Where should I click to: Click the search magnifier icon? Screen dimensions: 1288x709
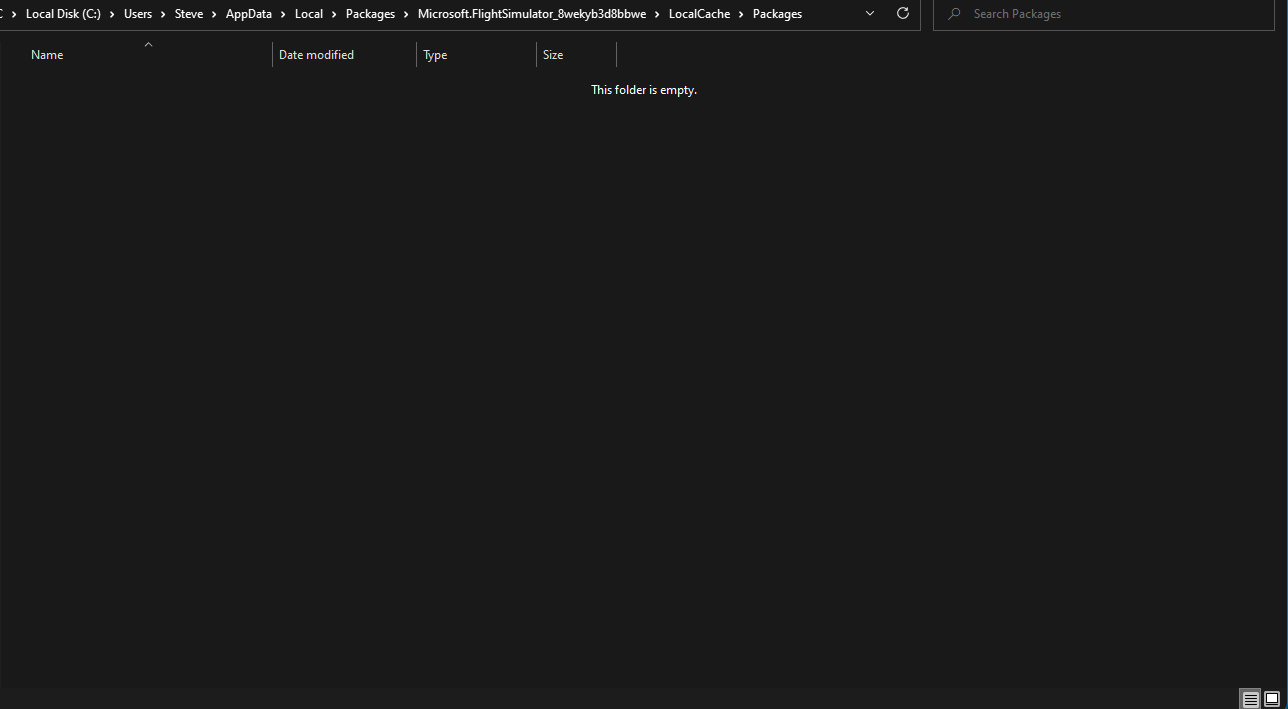tap(954, 14)
